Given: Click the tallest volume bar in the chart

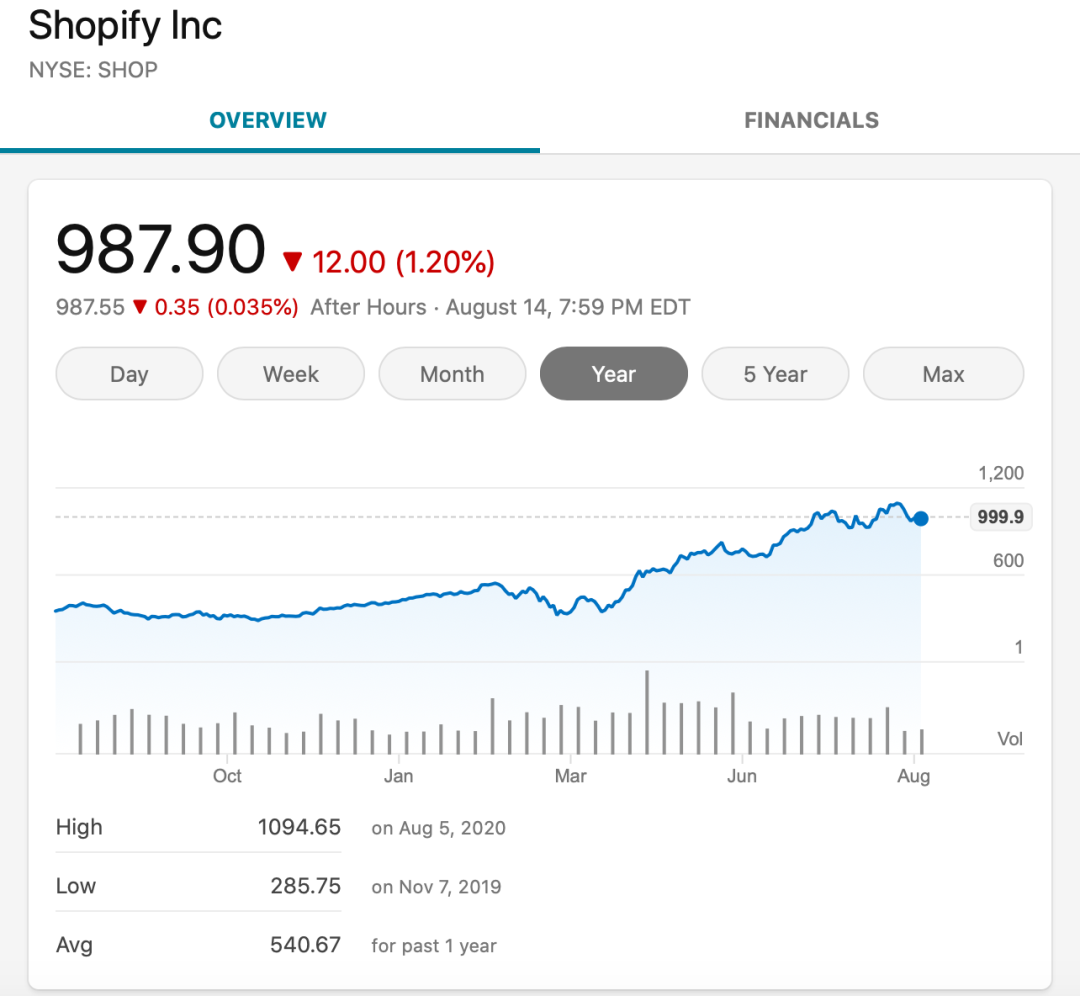Looking at the screenshot, I should tap(647, 712).
